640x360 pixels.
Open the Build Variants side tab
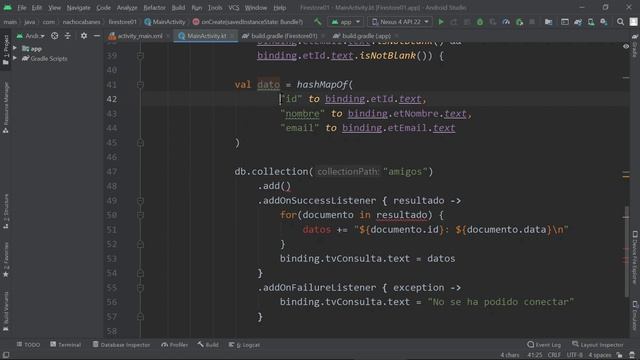point(6,311)
